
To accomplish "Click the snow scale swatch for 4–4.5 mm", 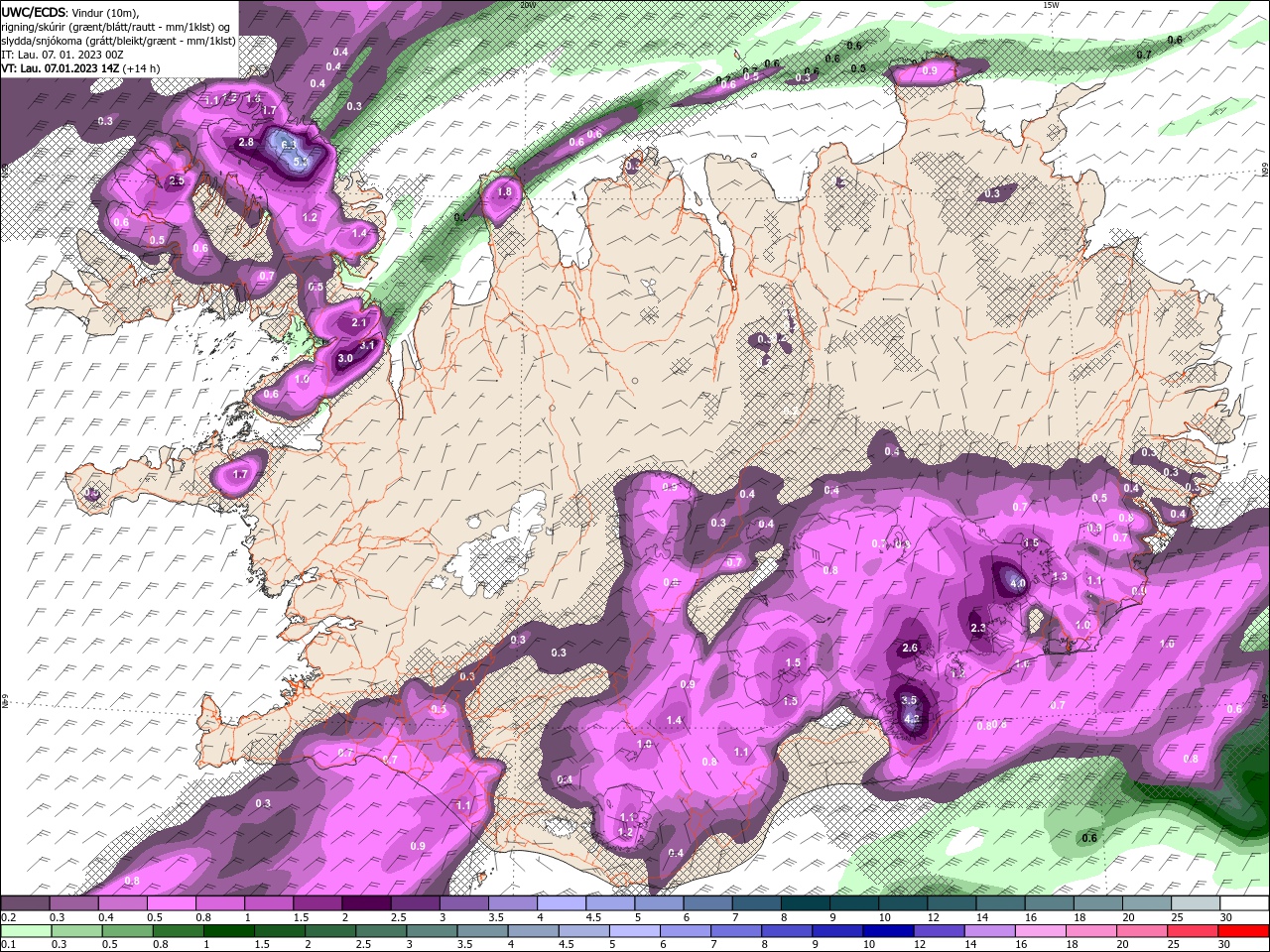I will click(x=562, y=903).
